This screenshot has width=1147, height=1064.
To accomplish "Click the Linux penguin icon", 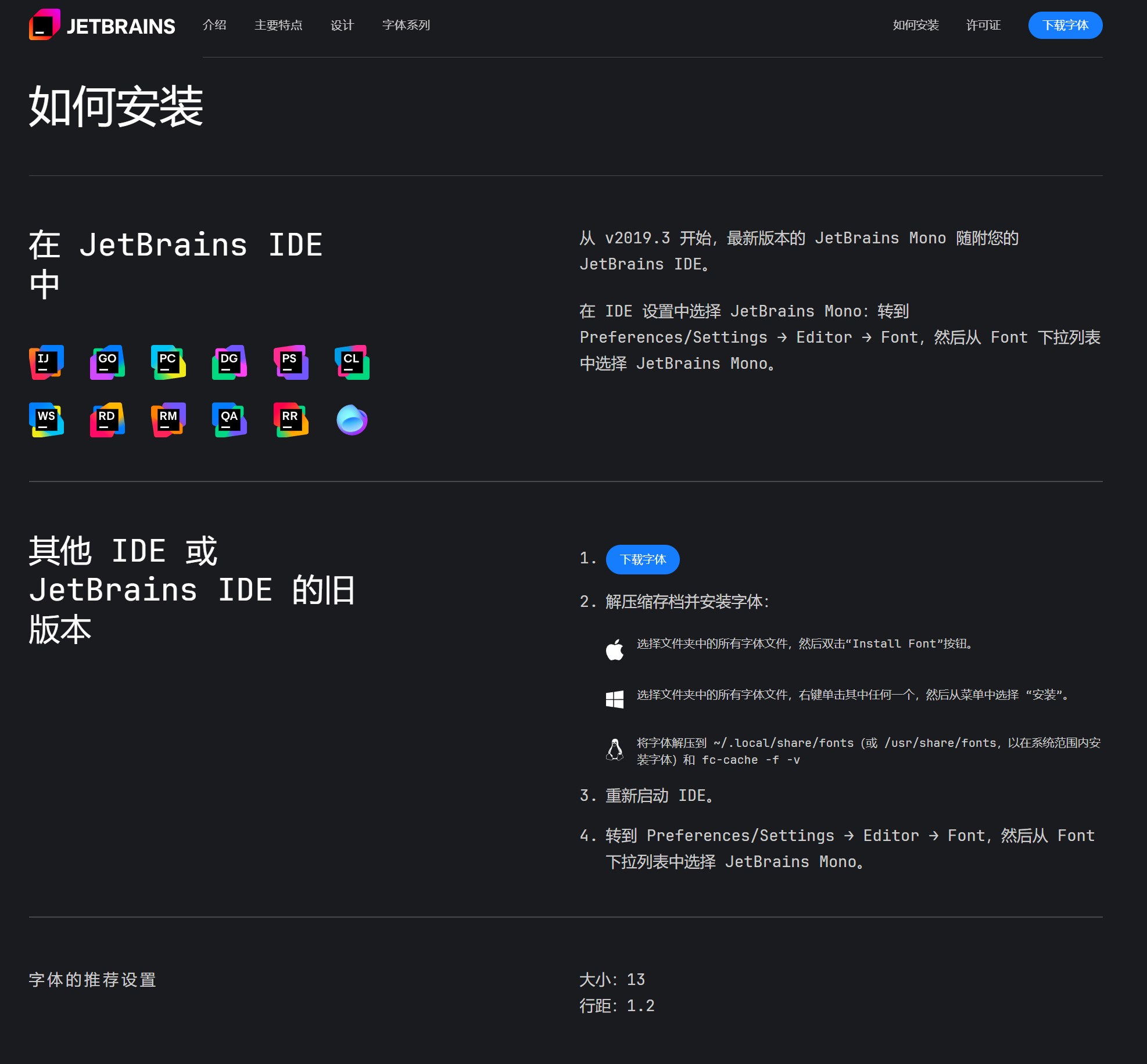I will (x=615, y=750).
